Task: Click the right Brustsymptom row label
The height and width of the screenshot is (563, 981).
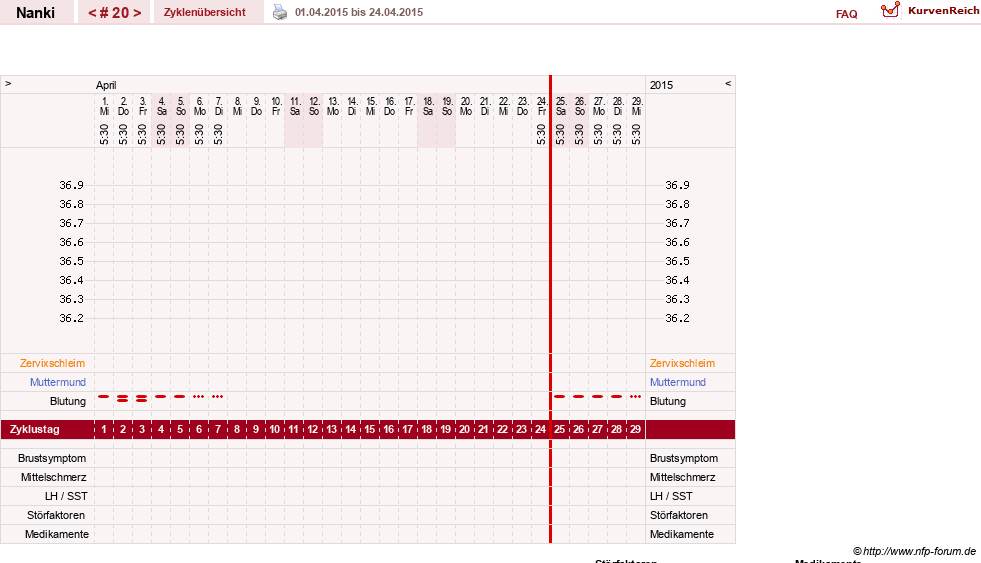Action: point(684,458)
